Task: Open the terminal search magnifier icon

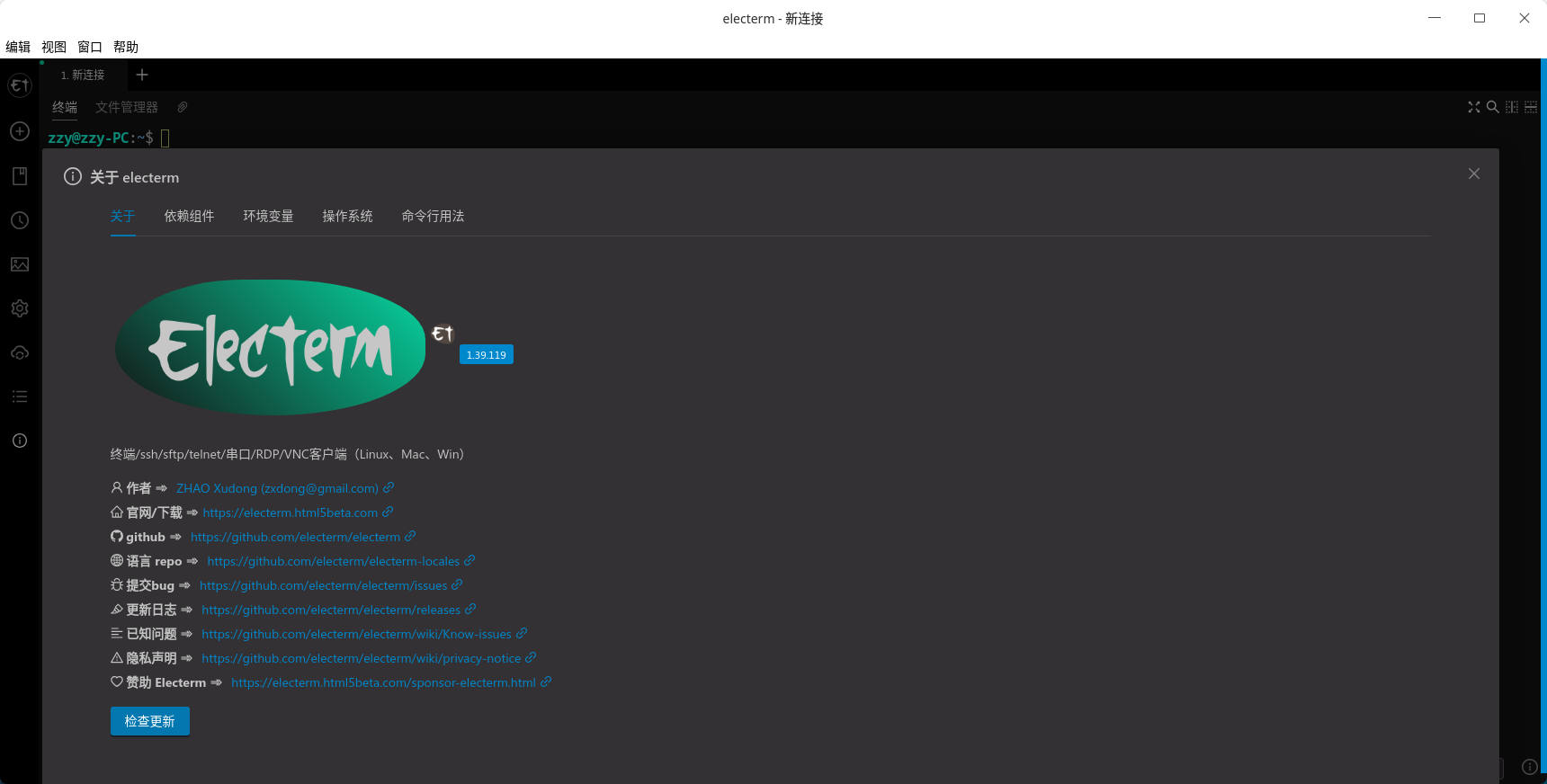Action: (1492, 107)
